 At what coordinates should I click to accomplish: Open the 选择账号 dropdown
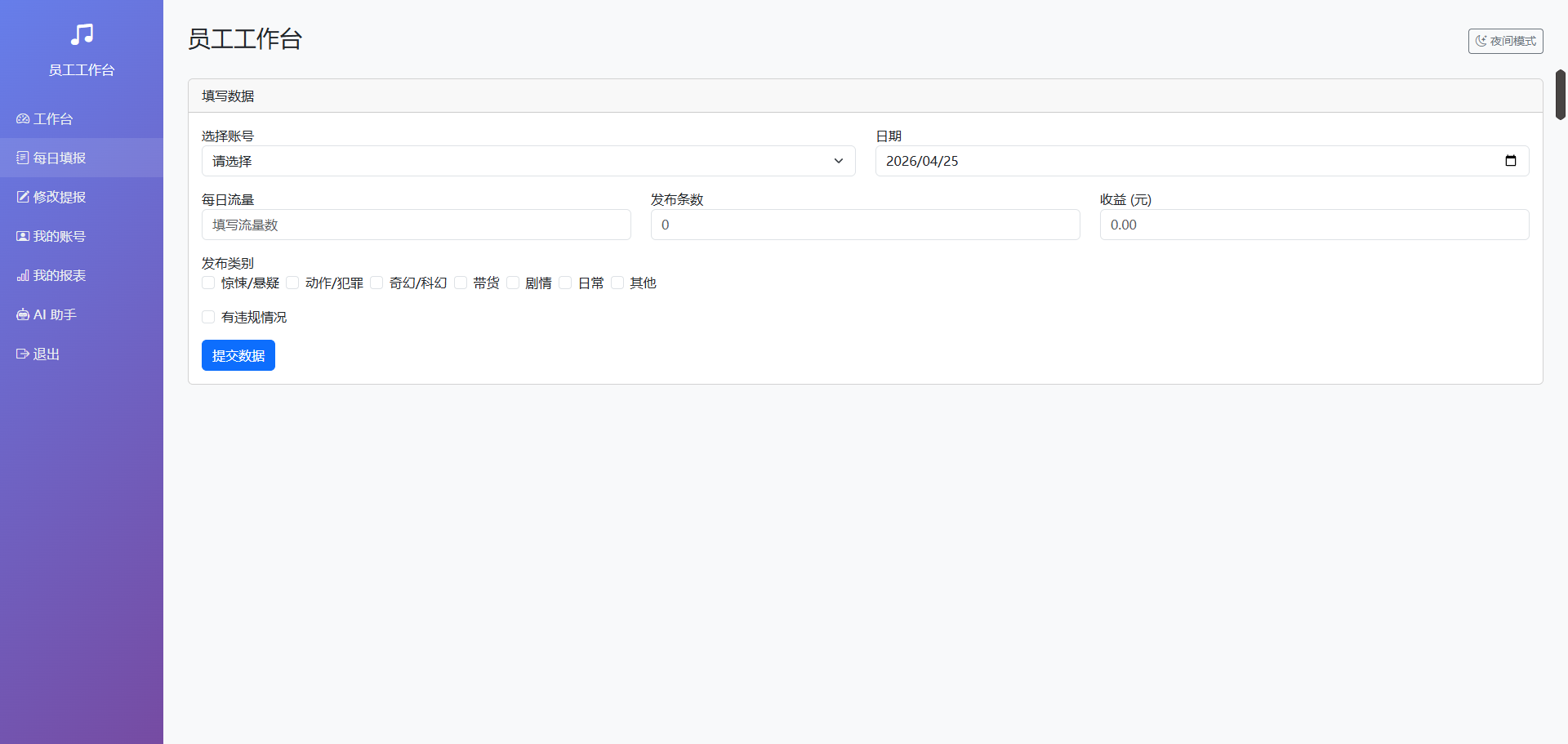(x=528, y=161)
